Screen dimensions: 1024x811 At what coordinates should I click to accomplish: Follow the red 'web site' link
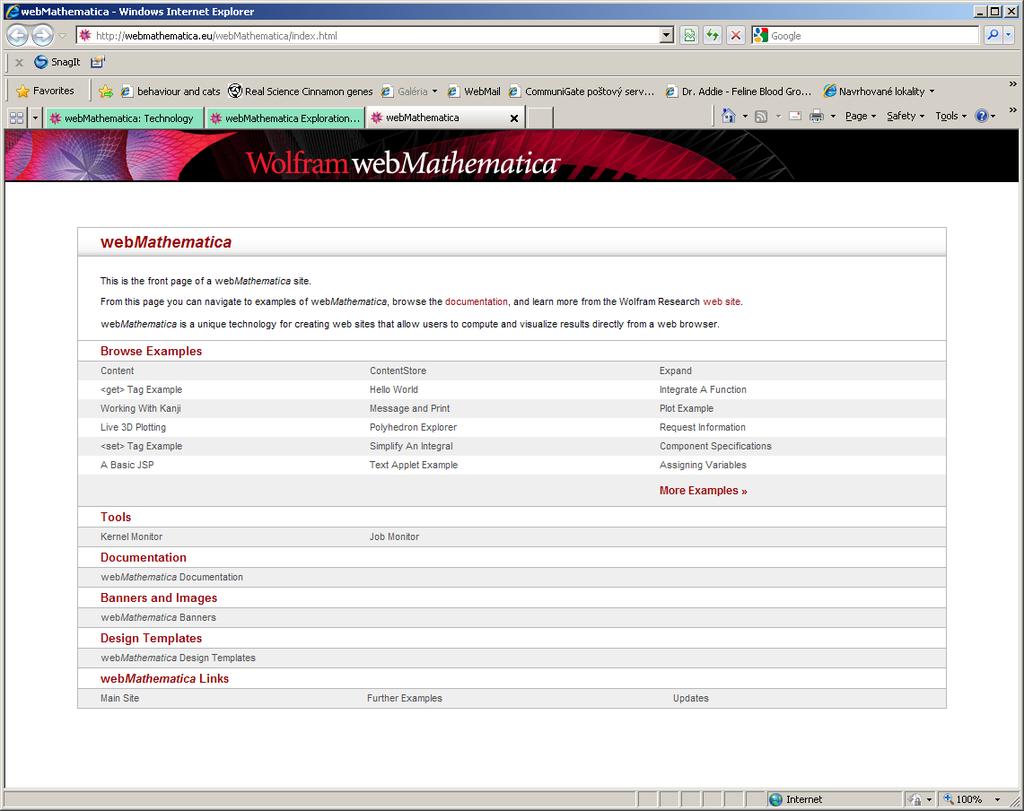click(x=722, y=302)
